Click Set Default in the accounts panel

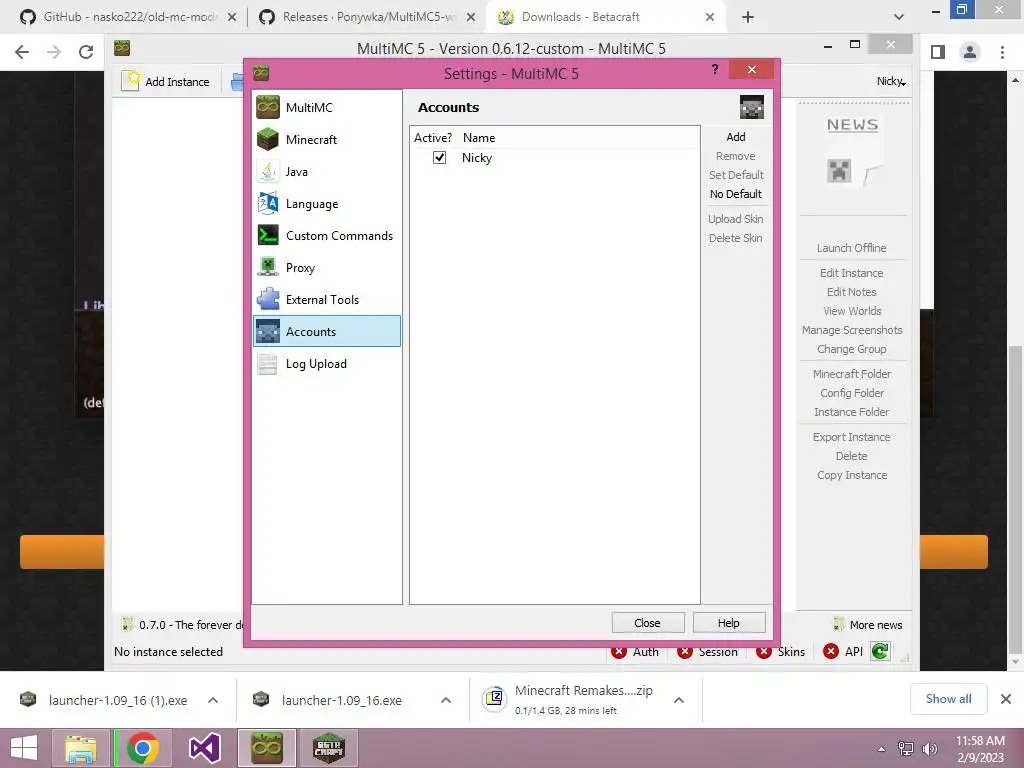pyautogui.click(x=735, y=175)
